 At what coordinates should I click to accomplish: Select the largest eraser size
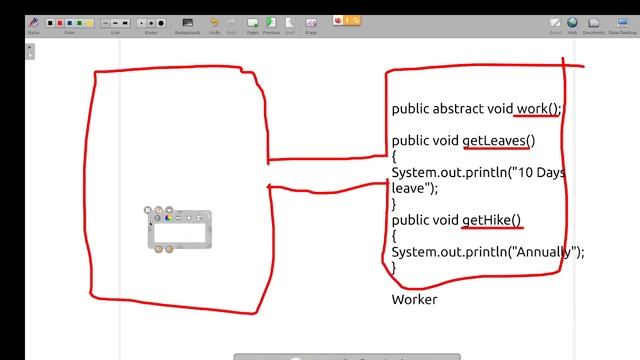coord(161,23)
